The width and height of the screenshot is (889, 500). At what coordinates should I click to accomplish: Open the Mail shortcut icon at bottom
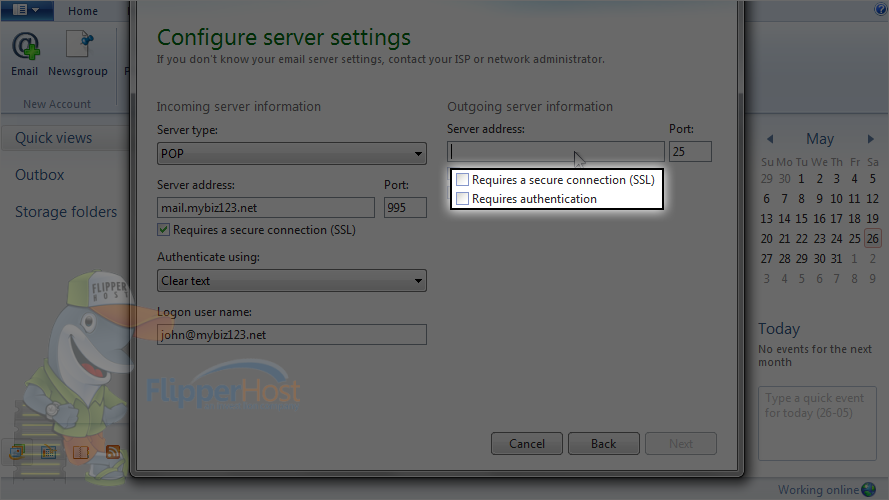point(17,452)
